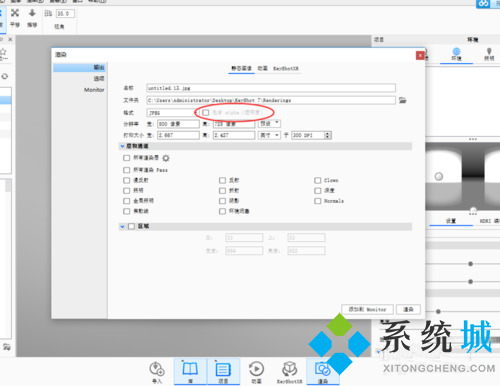Click the Render camera icon in bottom toolbar
Image resolution: width=500 pixels, height=386 pixels.
(322, 371)
